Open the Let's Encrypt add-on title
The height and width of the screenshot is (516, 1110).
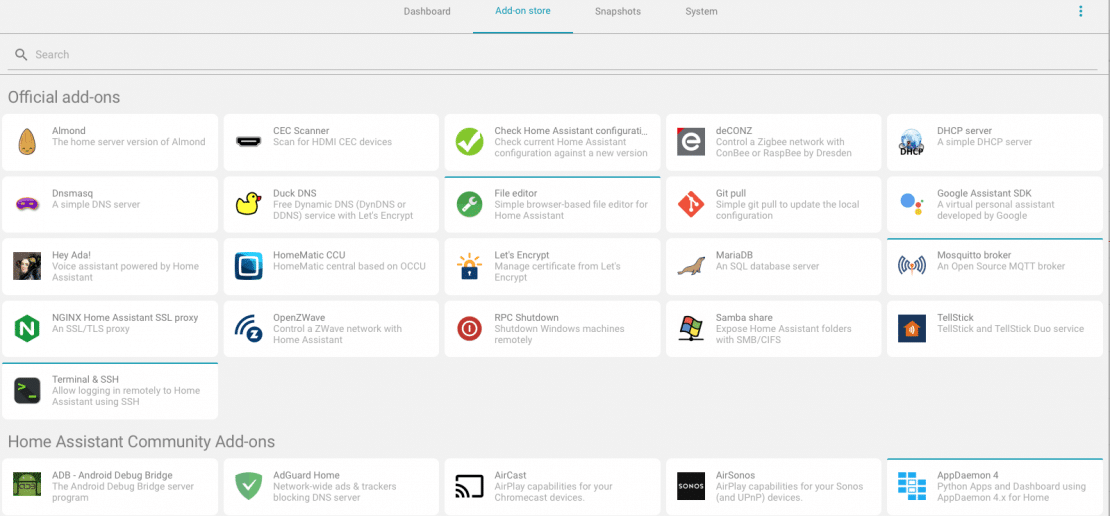522,256
